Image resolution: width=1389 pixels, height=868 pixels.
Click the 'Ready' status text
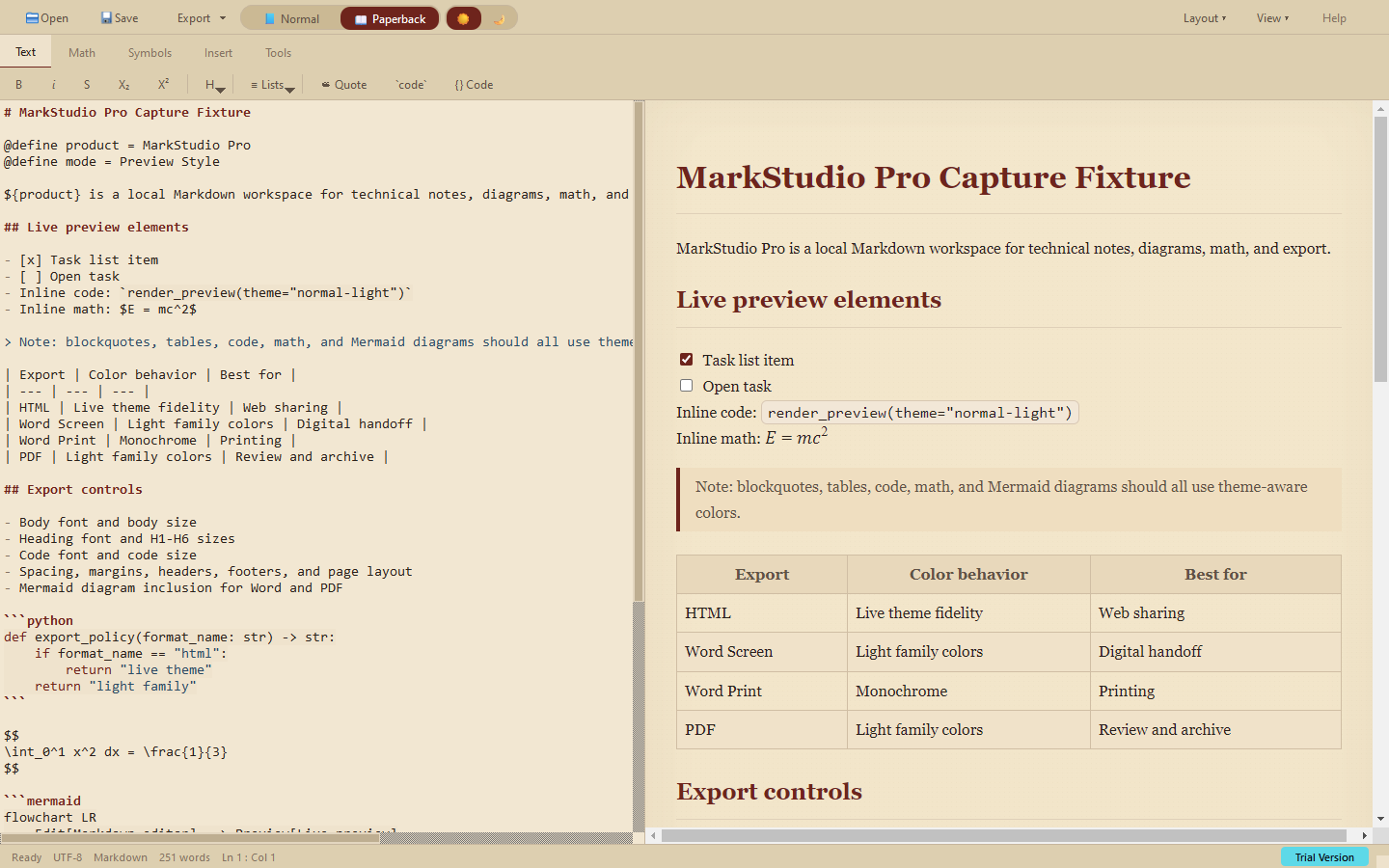pos(26,857)
